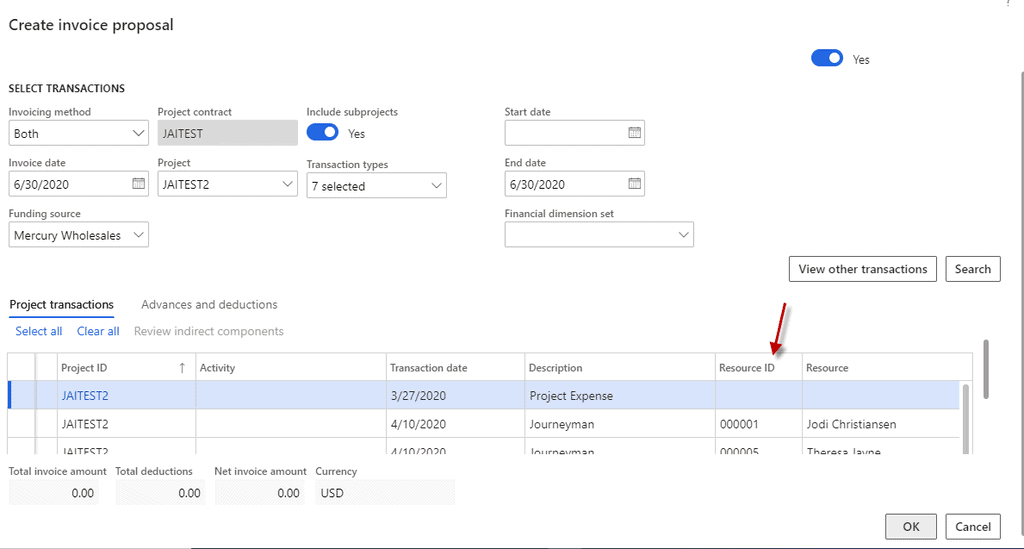
Task: Click the Jodi Christiansen resource cell
Action: [x=882, y=424]
